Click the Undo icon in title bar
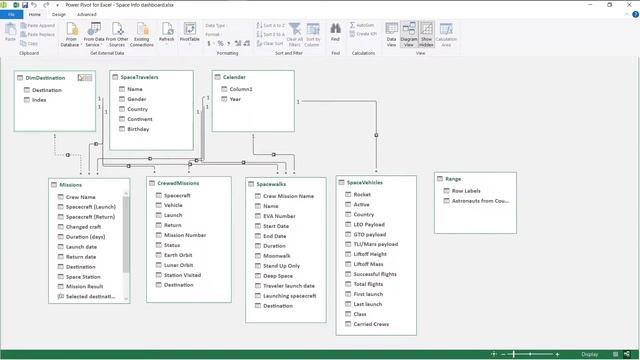The image size is (640, 360). point(34,5)
